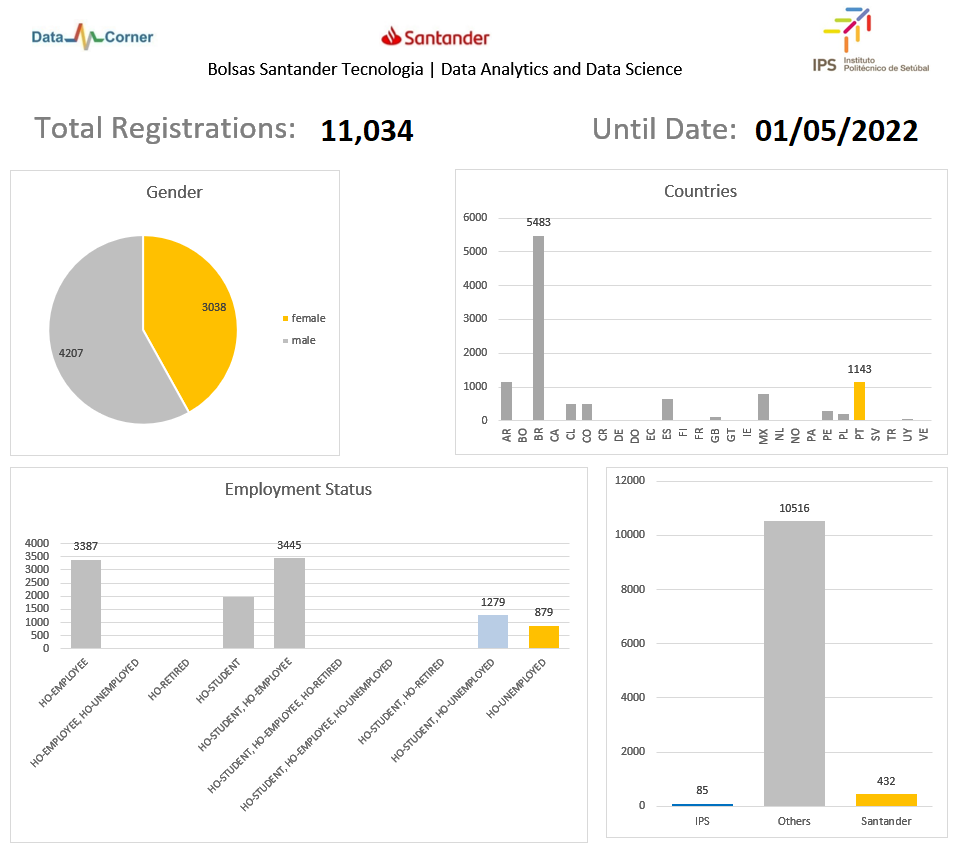Select the male legend color swatch
The height and width of the screenshot is (862, 962).
click(x=285, y=341)
